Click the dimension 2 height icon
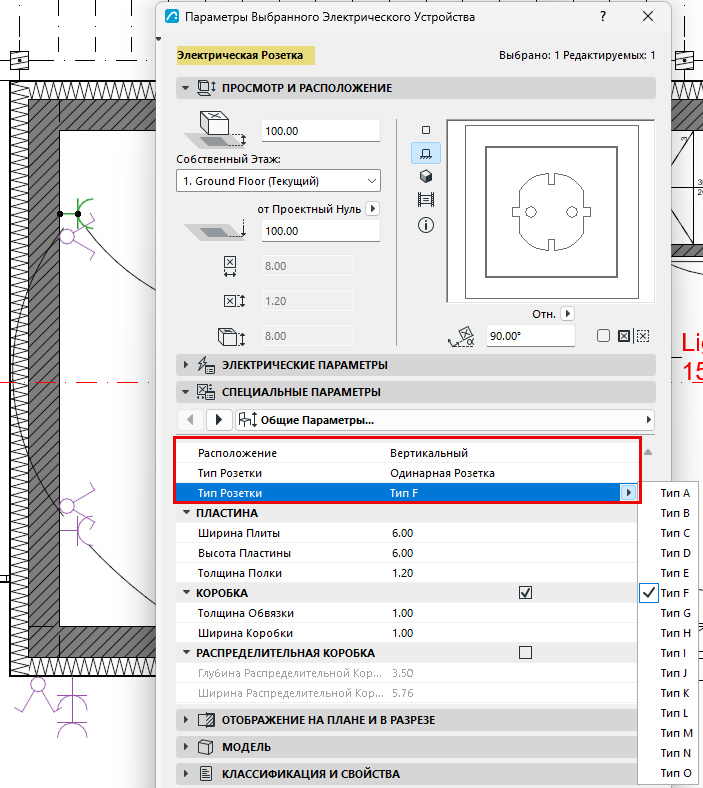The image size is (703, 788). [x=234, y=301]
